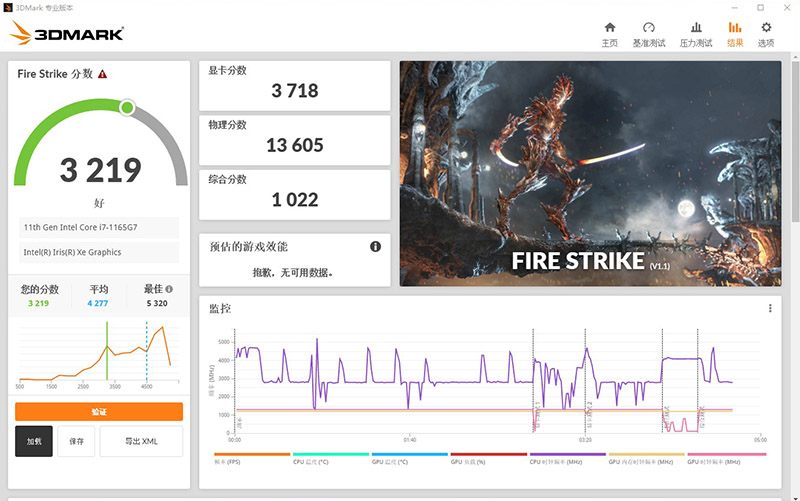Click info icon in 预估的游戏效能 panel
The height and width of the screenshot is (501, 800).
coord(376,246)
